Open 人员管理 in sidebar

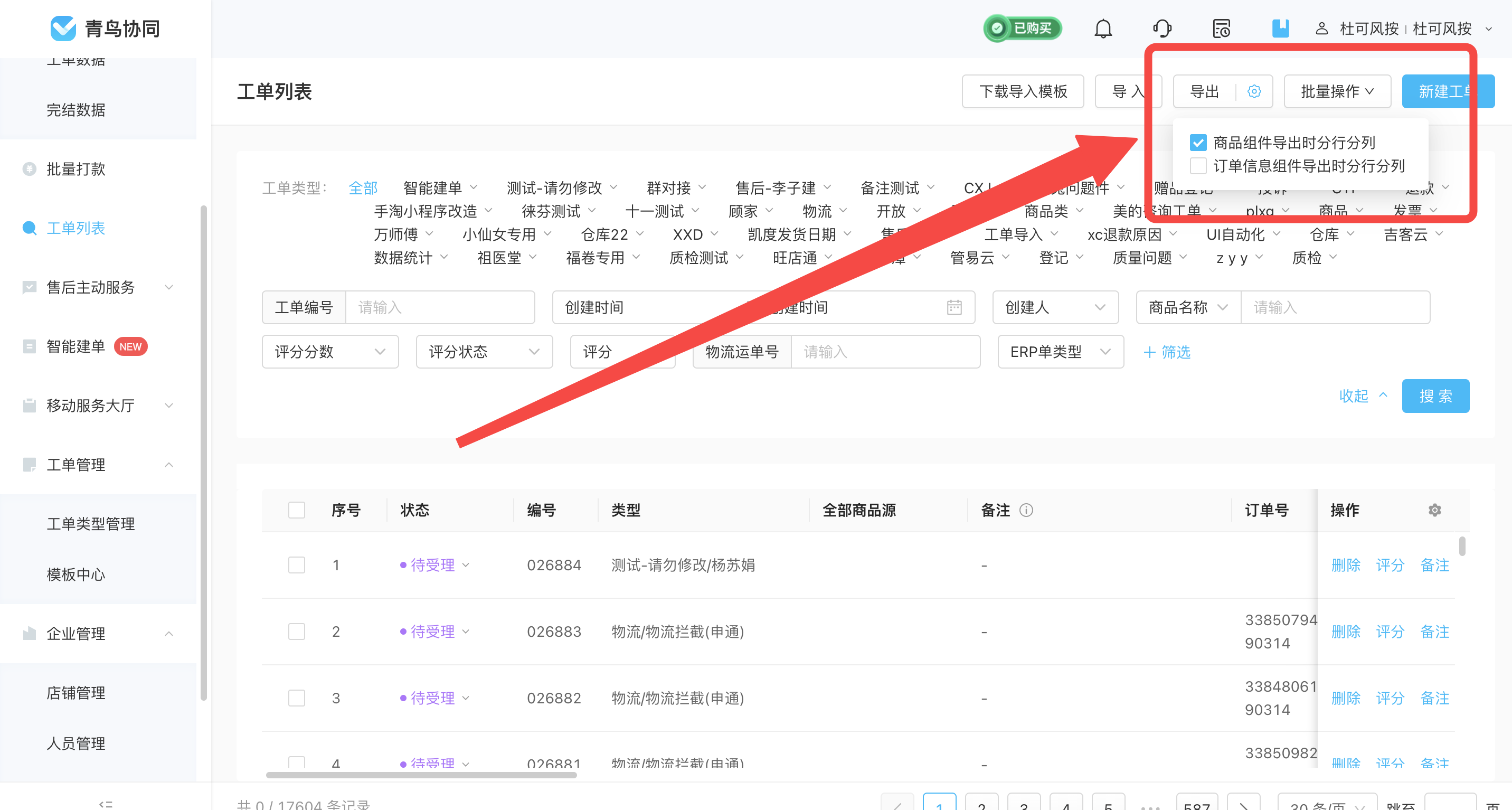coord(77,743)
